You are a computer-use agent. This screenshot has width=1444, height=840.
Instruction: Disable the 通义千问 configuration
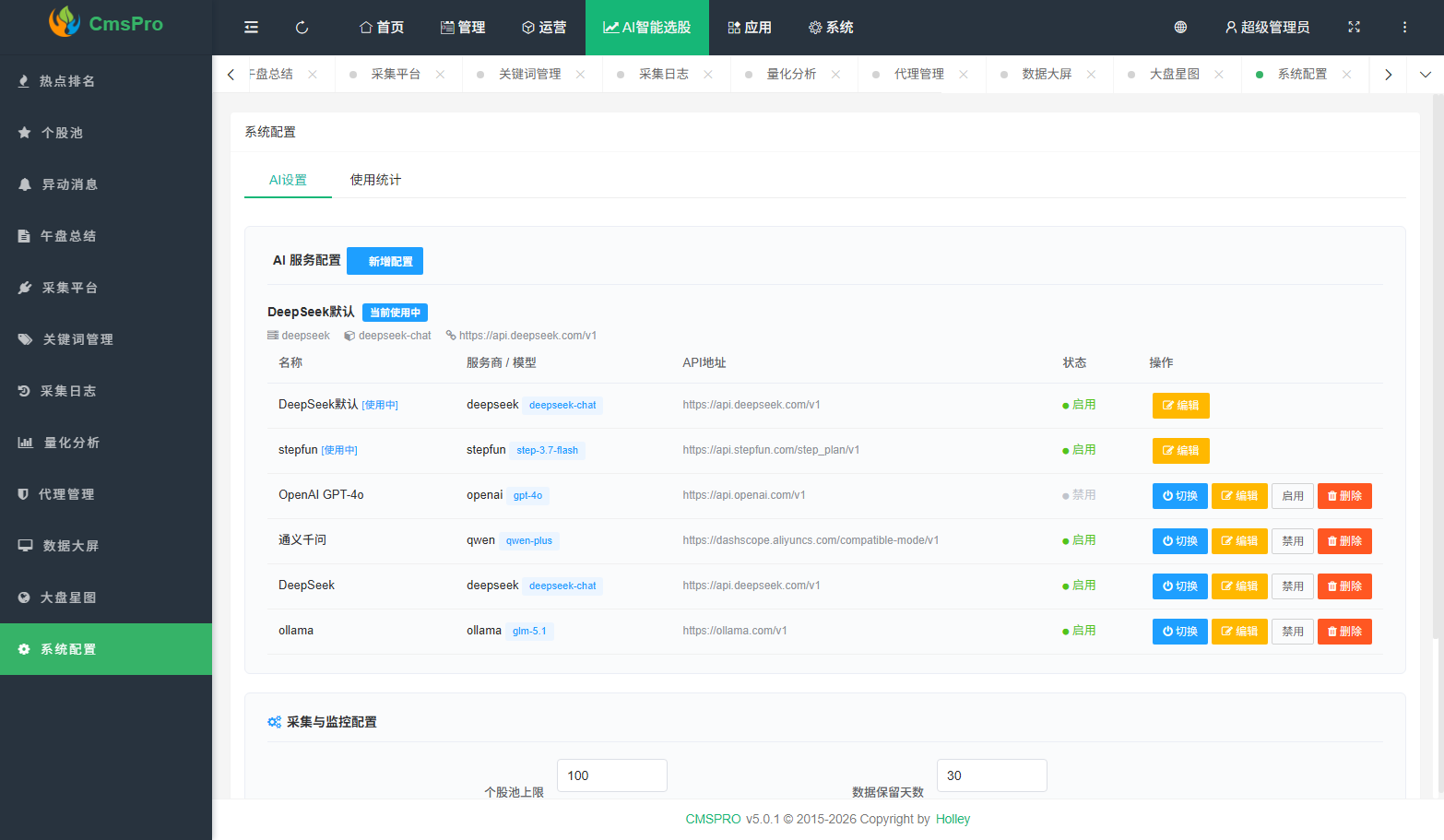pos(1293,541)
